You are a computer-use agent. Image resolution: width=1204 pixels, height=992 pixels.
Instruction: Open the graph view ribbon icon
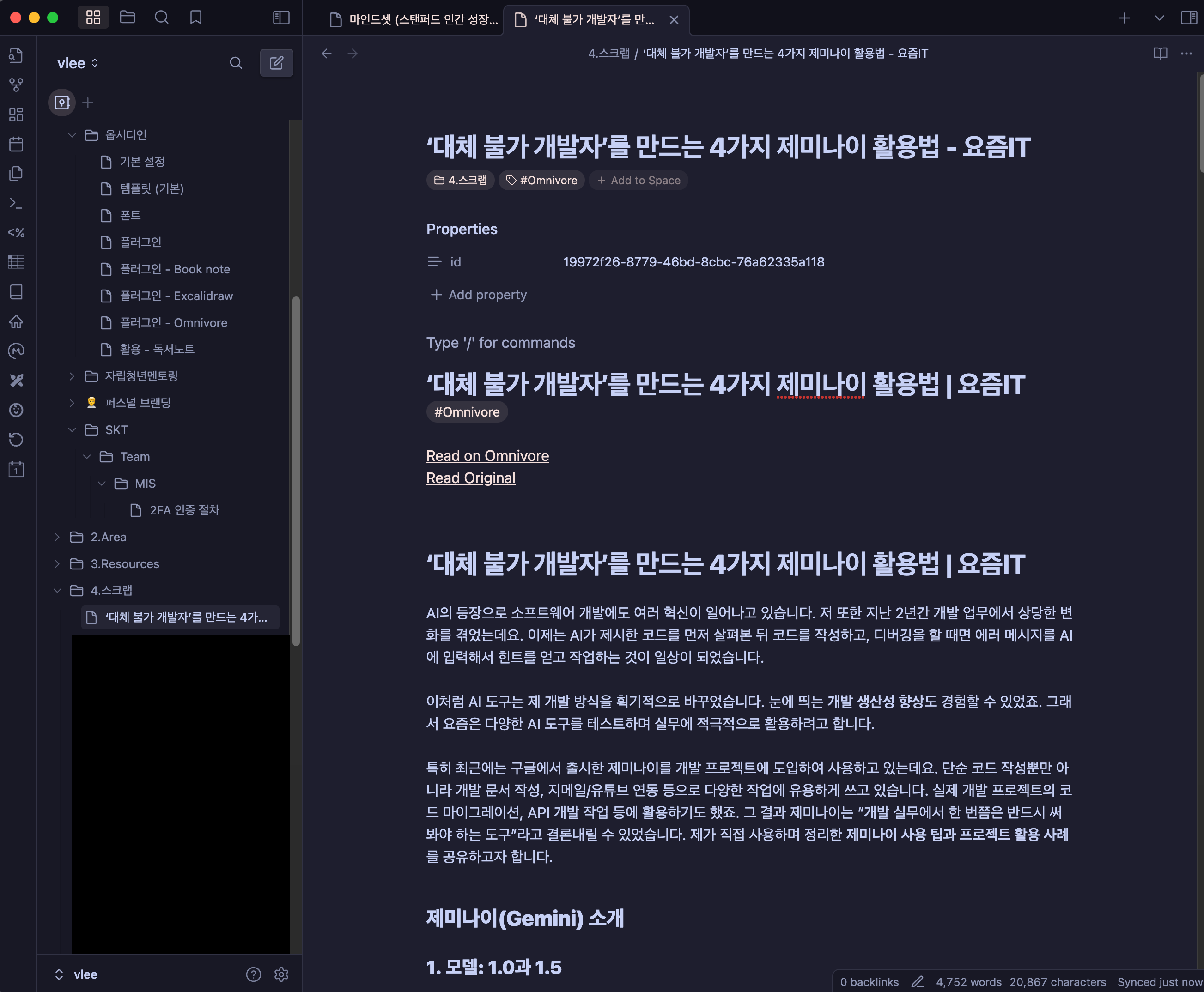tap(16, 85)
